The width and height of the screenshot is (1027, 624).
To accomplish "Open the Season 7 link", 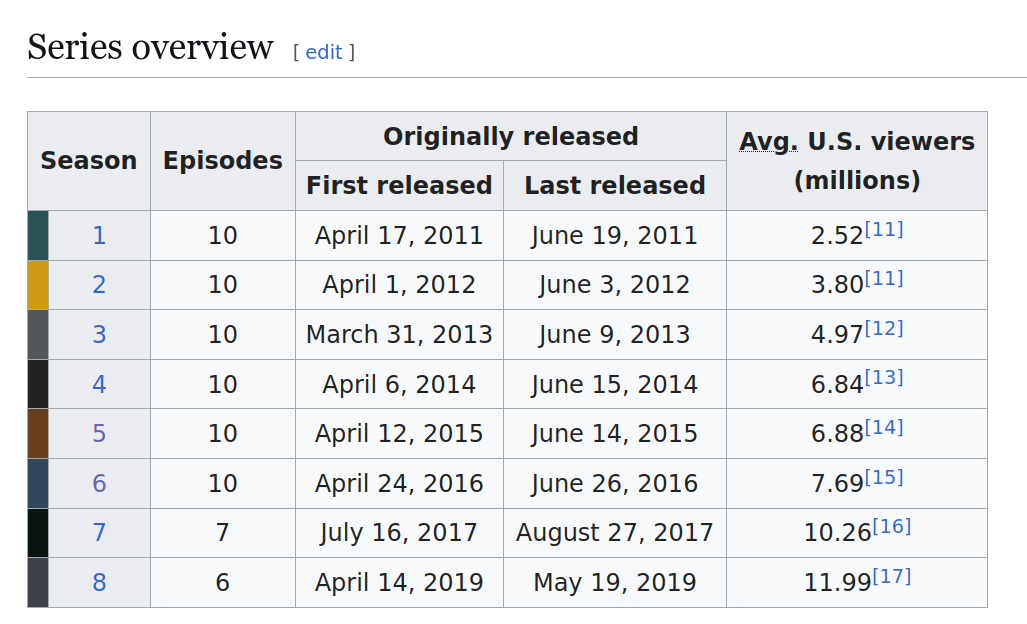I will tap(99, 532).
